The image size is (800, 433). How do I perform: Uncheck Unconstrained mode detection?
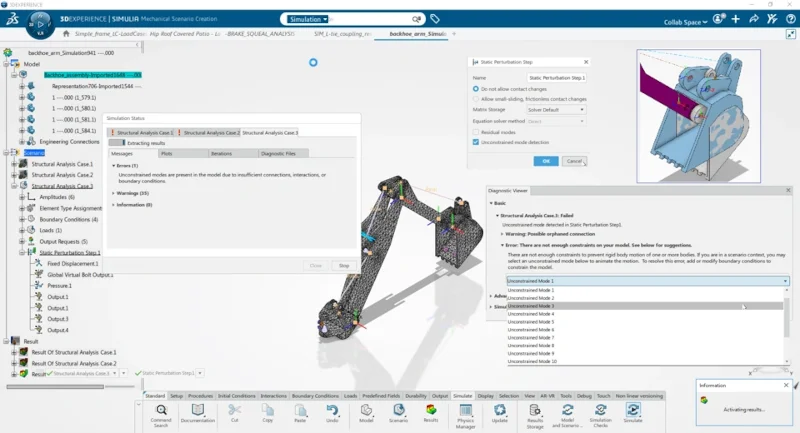click(x=476, y=142)
